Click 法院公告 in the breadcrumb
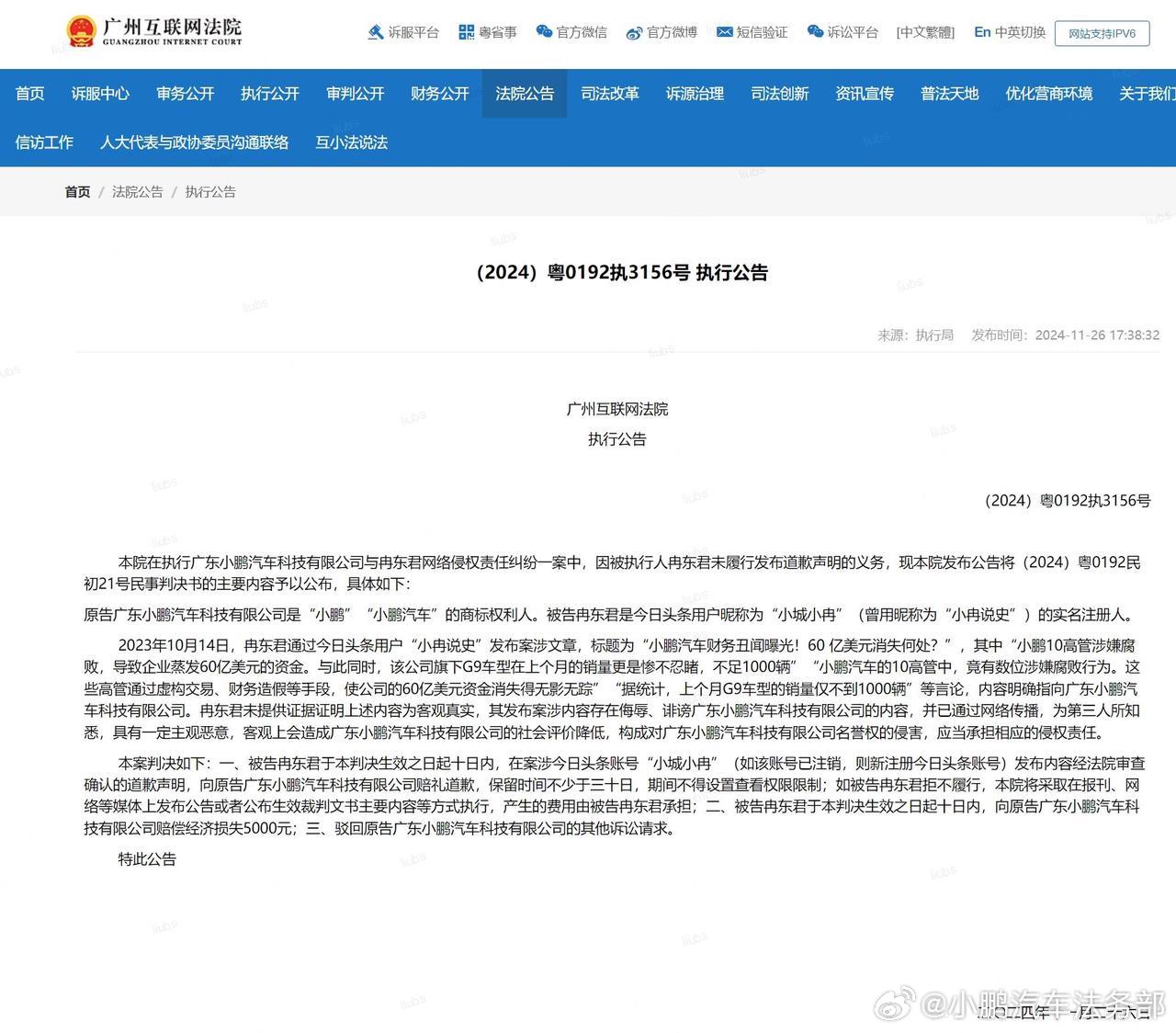The width and height of the screenshot is (1176, 1033). (138, 191)
